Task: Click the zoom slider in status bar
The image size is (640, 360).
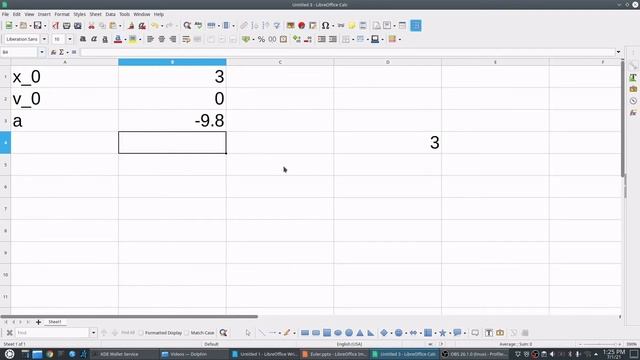Action: tap(600, 344)
